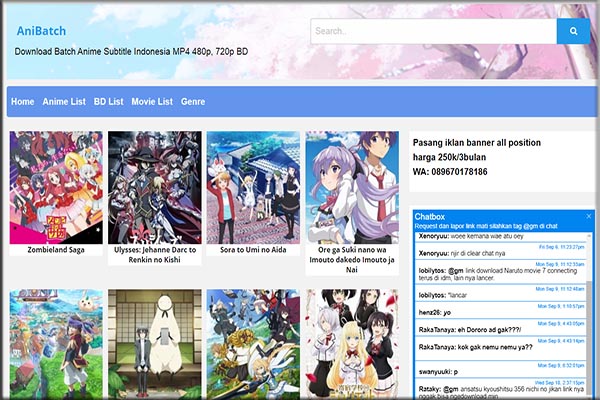Screen dimensions: 600x400
Task: Click Xenoryuu's 'njir di clear chat nya' message
Action: [x=501, y=251]
